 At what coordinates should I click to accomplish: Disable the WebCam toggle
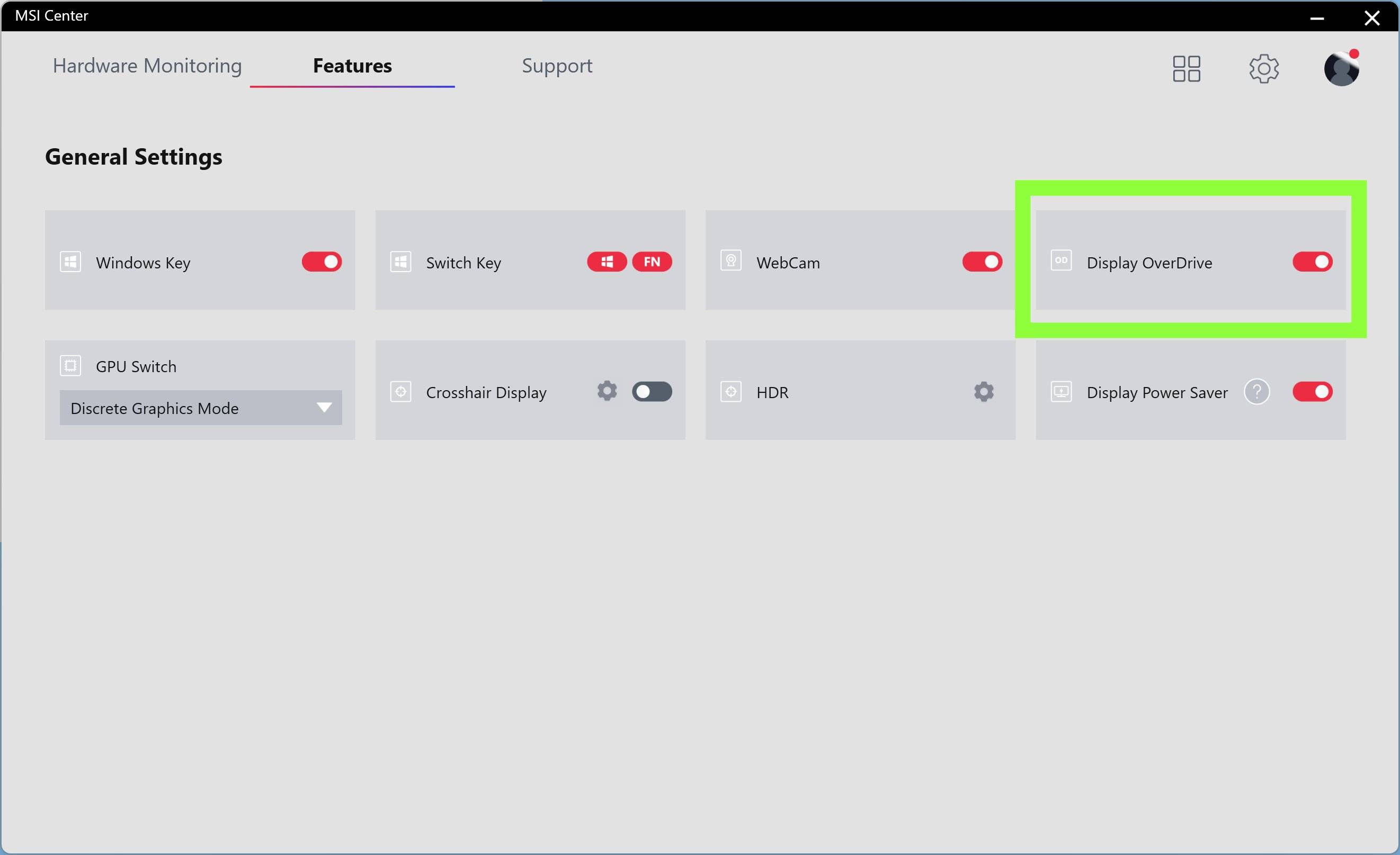(982, 262)
